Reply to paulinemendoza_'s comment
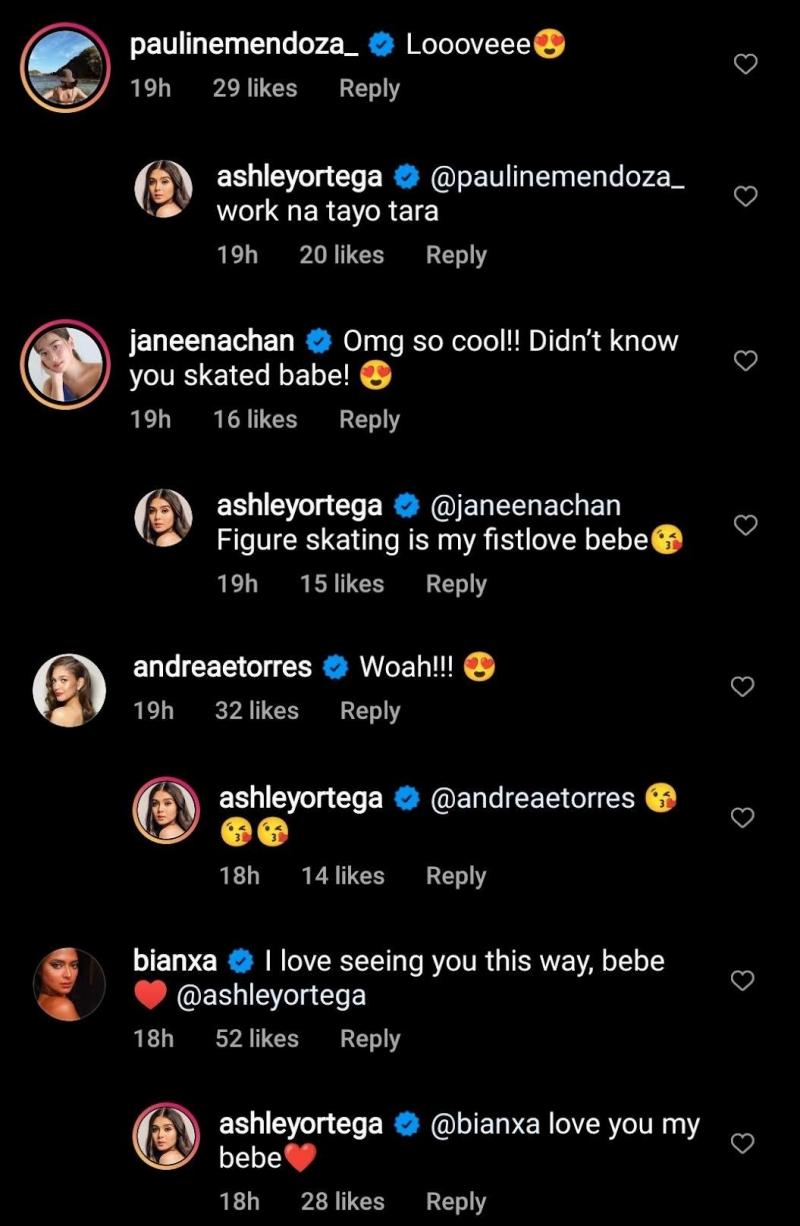The width and height of the screenshot is (800, 1226). 369,89
